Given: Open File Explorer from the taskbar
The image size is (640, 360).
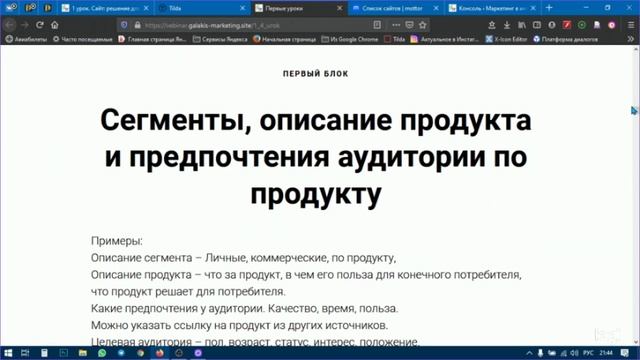Looking at the screenshot, I should [82, 353].
